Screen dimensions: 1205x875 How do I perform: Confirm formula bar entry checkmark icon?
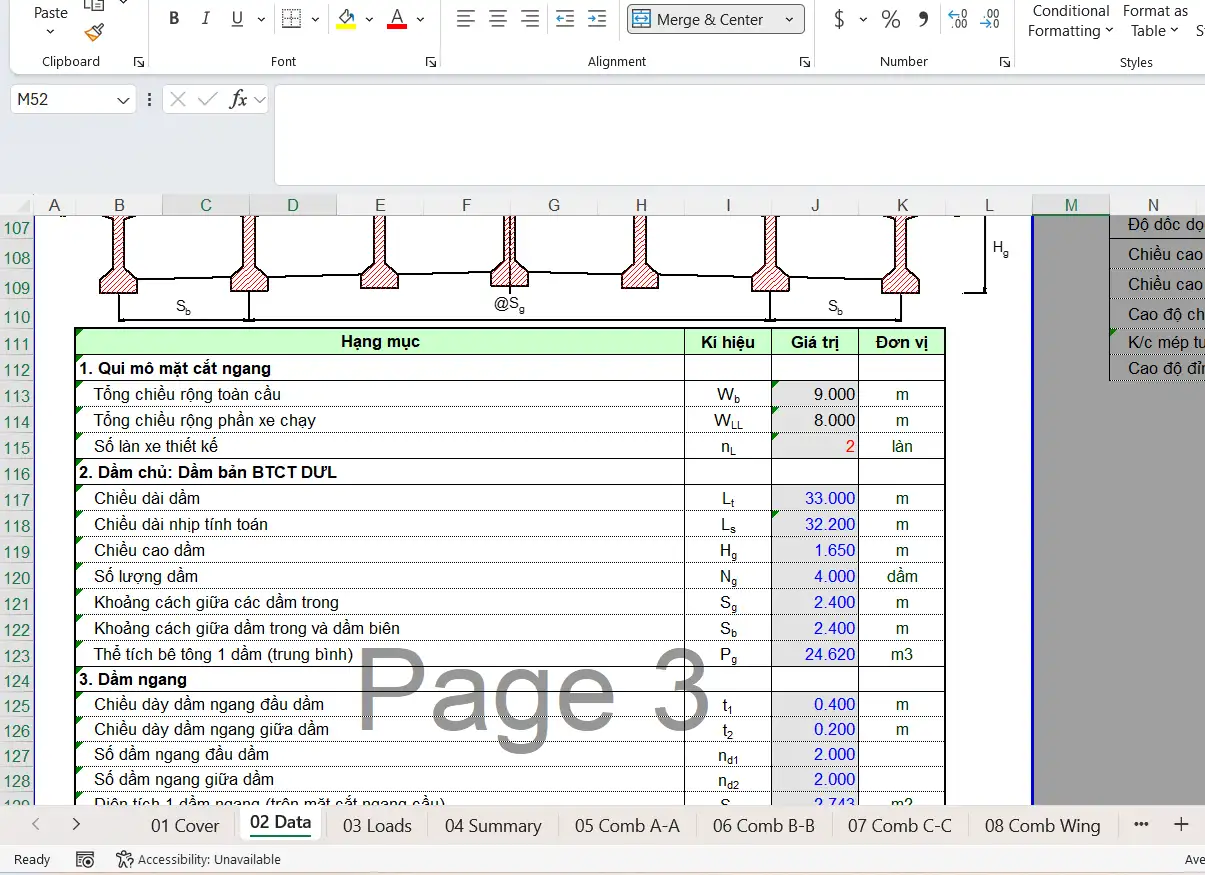[x=208, y=99]
